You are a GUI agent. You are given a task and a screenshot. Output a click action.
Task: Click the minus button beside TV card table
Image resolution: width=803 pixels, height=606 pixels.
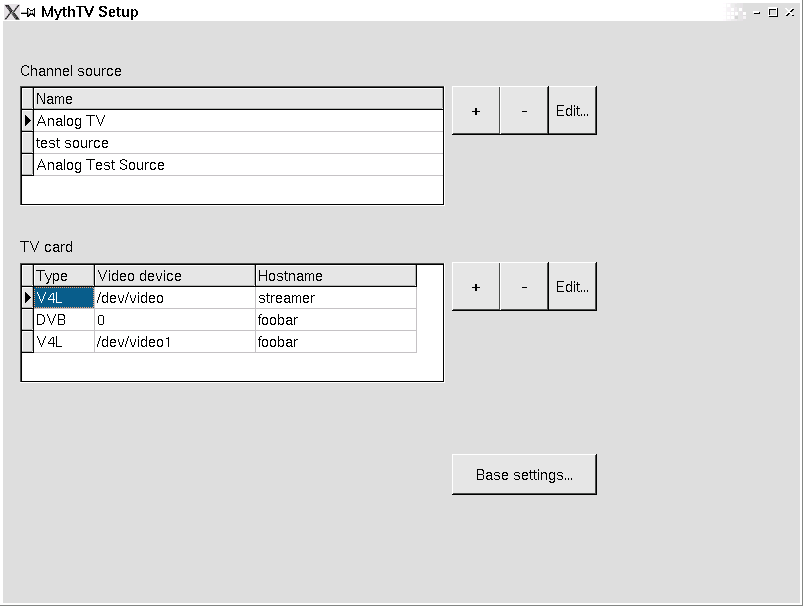click(524, 287)
